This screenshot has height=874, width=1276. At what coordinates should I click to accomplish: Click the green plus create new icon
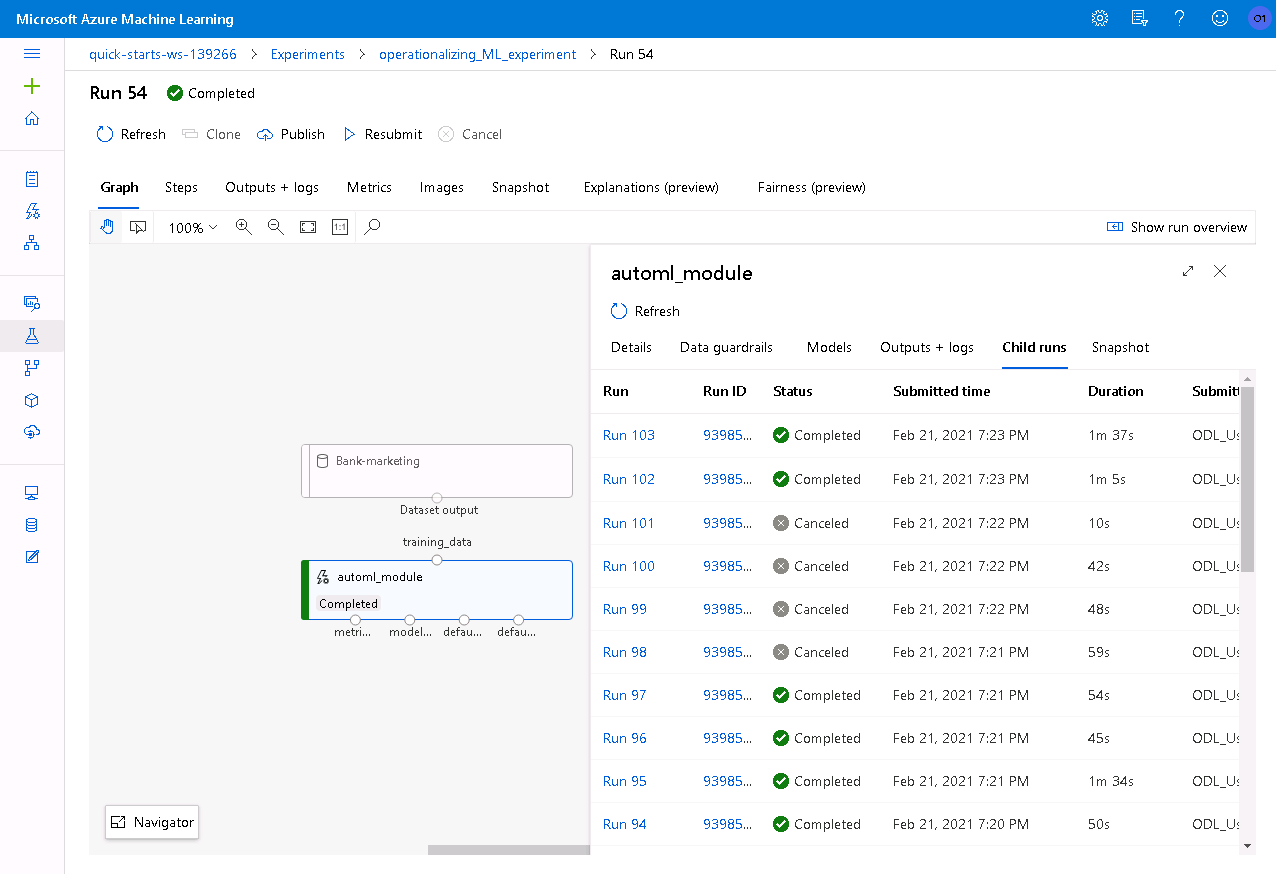(32, 86)
